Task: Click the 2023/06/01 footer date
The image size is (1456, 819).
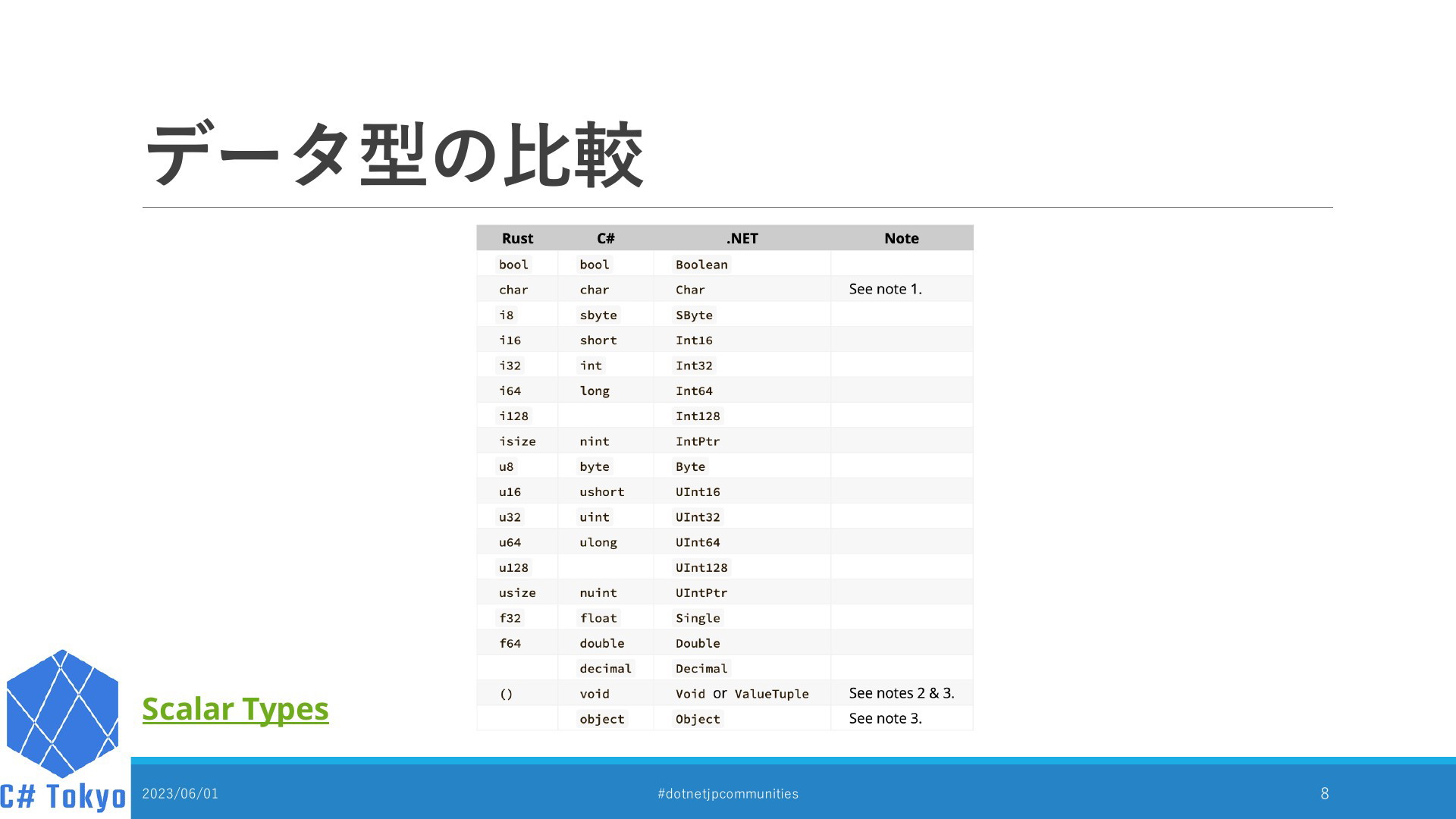Action: click(x=180, y=794)
